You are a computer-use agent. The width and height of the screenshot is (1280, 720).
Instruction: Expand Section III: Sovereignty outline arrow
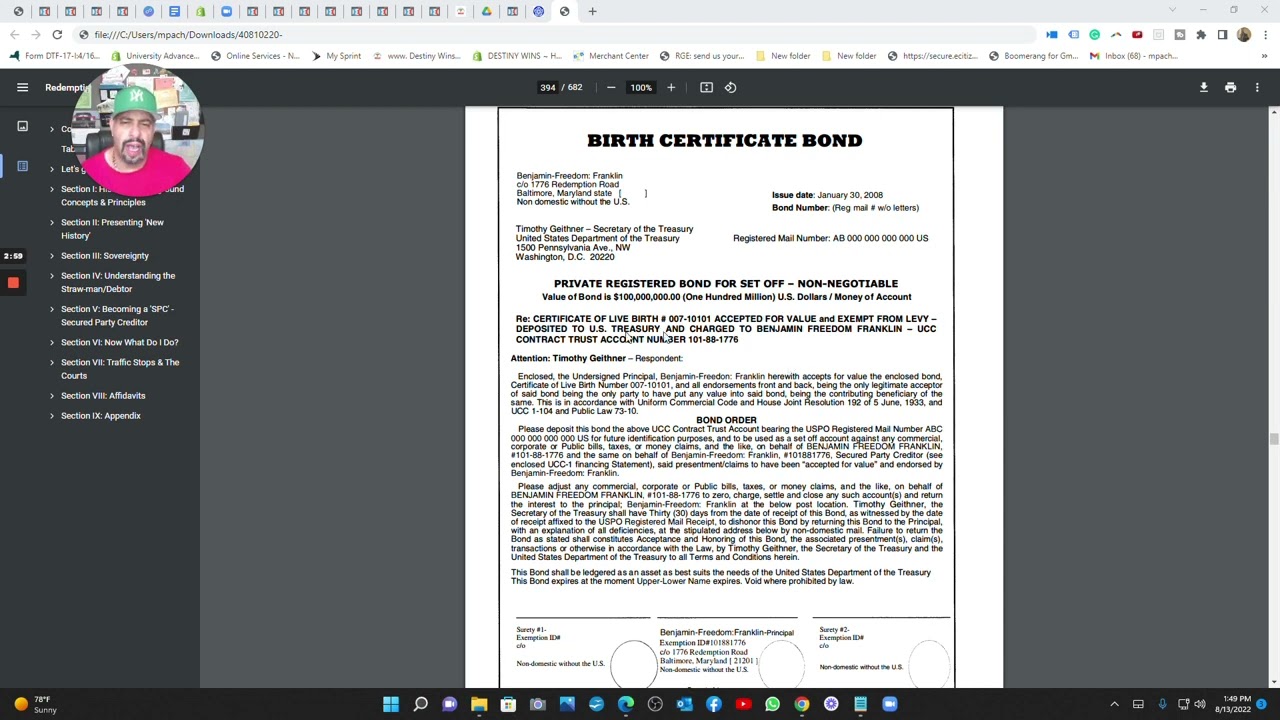pos(52,256)
